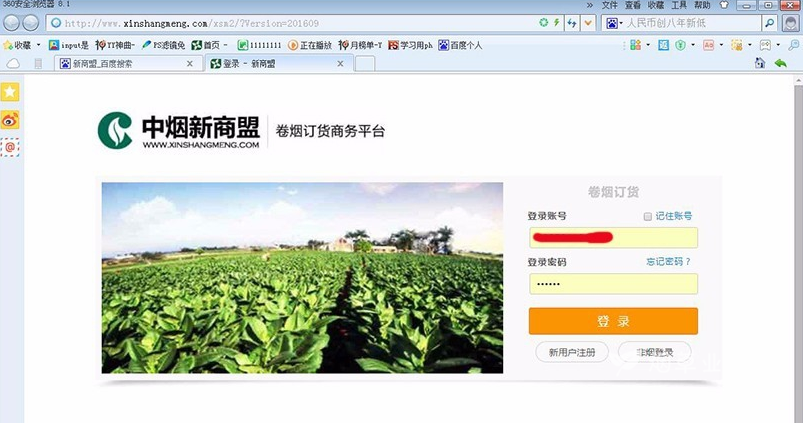Open the YY神曲- bookmark
The height and width of the screenshot is (423, 803).
pos(115,45)
